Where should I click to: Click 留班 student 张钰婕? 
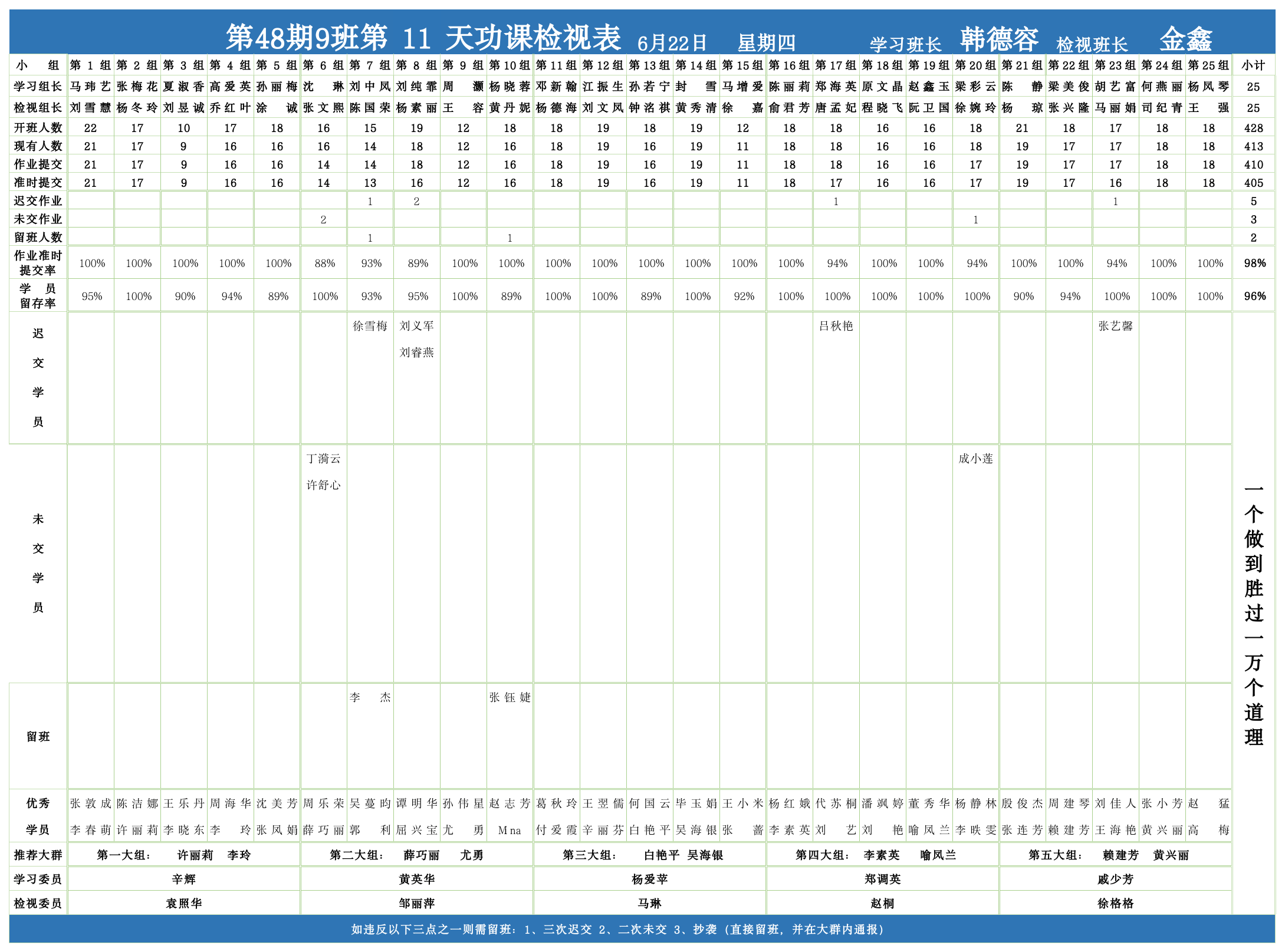coord(510,697)
